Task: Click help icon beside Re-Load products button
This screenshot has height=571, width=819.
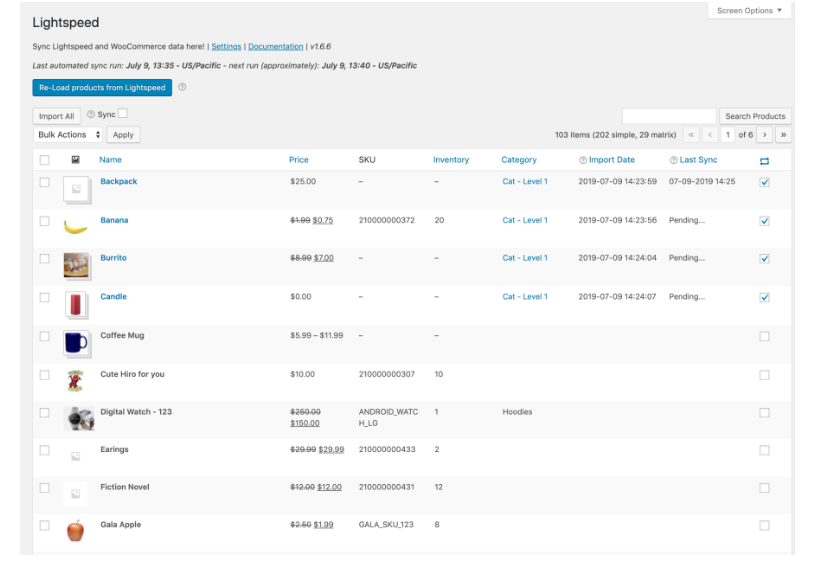Action: coord(182,88)
